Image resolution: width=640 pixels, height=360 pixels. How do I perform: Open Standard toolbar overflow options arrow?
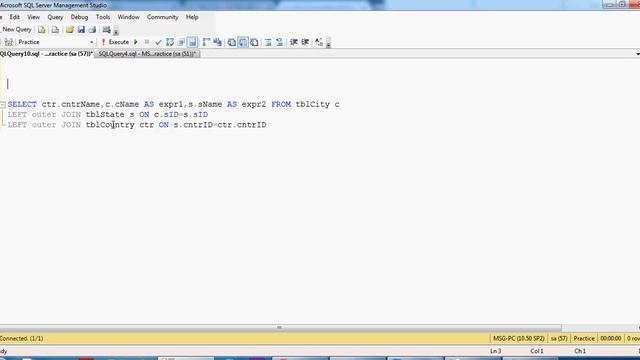116,31
